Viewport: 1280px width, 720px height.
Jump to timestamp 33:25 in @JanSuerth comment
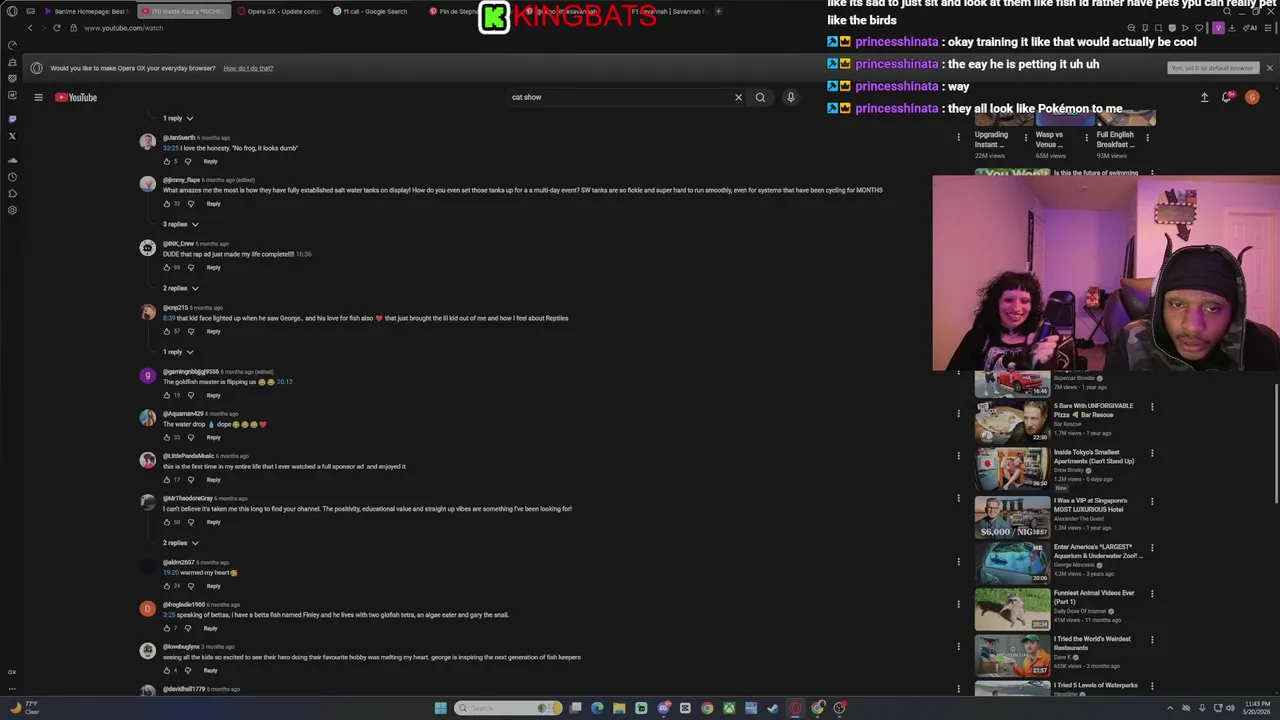tap(171, 148)
